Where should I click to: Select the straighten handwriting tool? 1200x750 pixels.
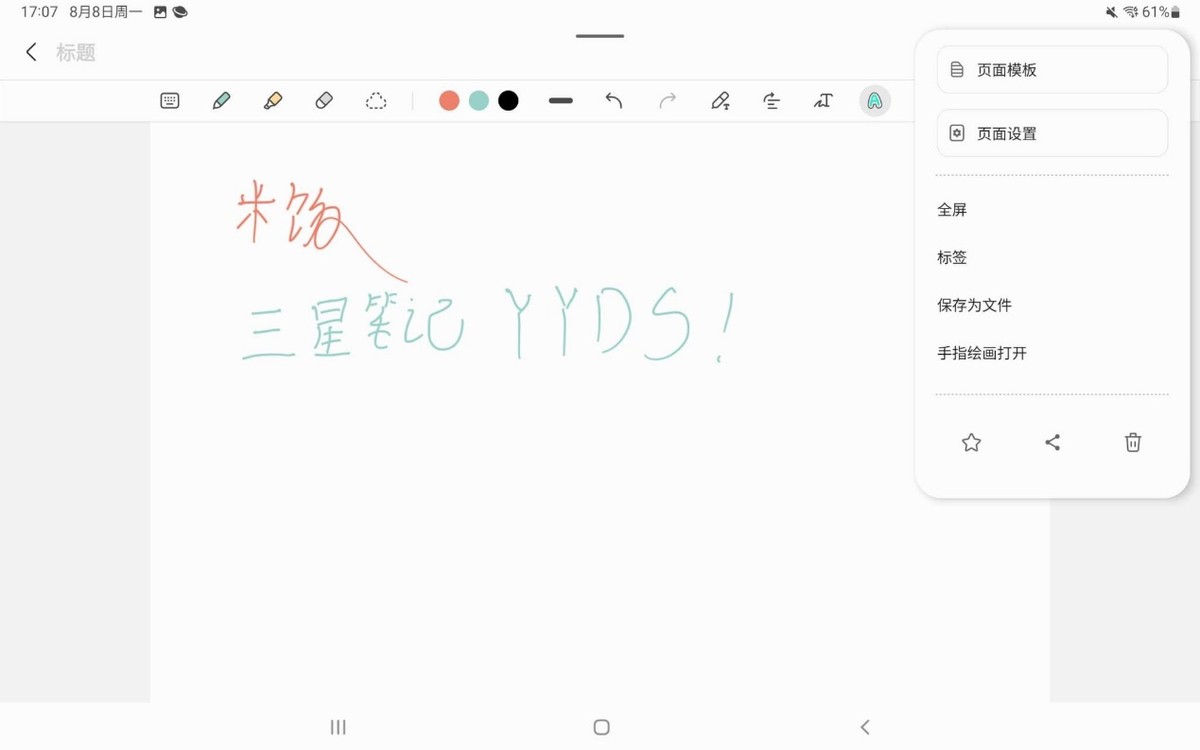point(771,100)
